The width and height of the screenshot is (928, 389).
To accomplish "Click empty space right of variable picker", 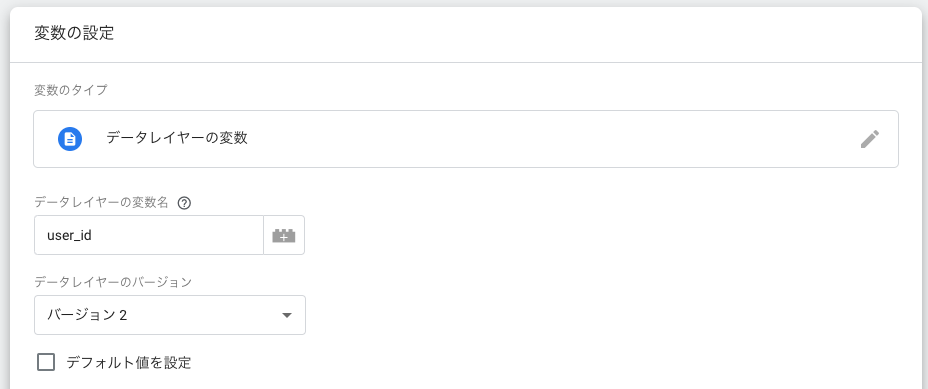I will (x=592, y=235).
